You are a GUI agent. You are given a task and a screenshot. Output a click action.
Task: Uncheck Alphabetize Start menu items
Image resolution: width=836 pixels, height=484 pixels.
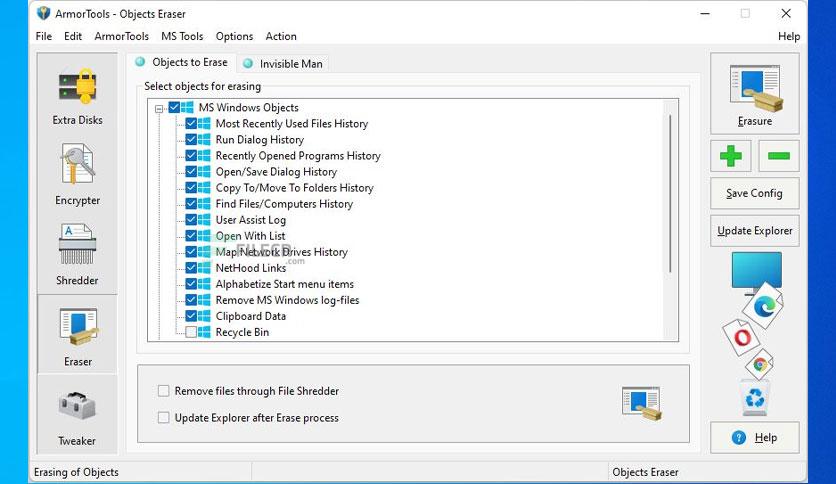pyautogui.click(x=191, y=284)
